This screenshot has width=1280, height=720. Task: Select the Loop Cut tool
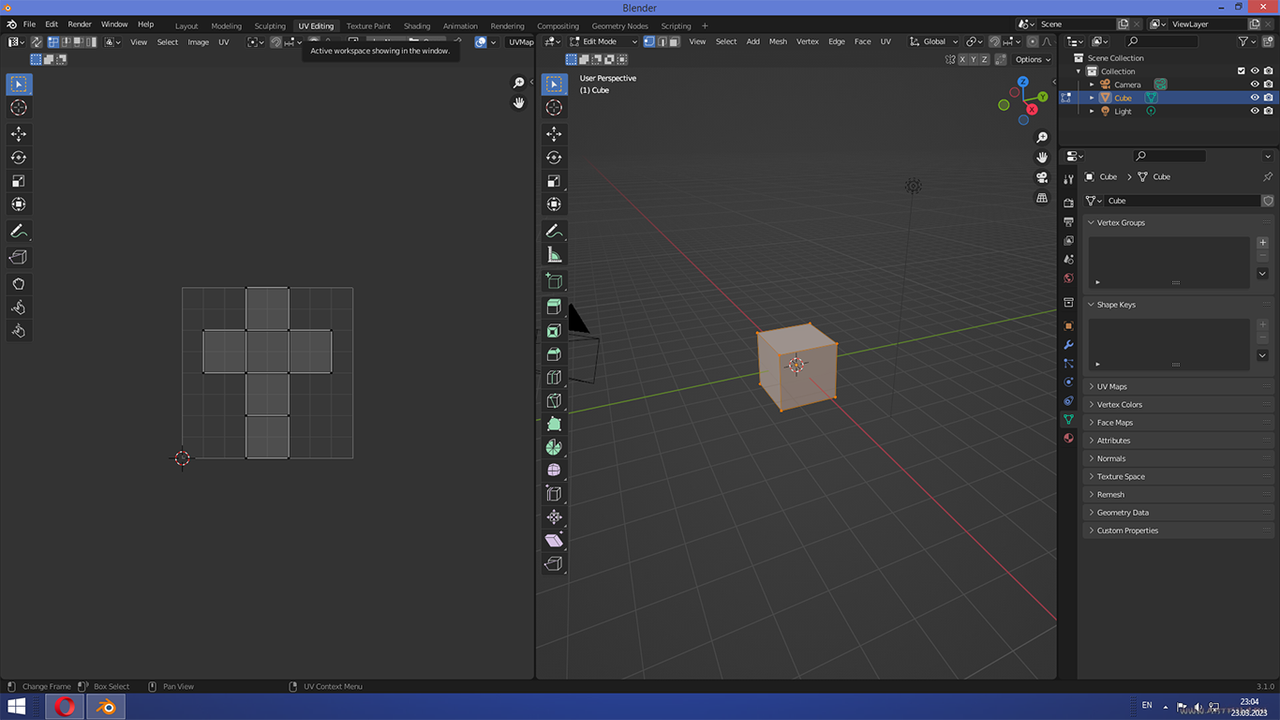(x=554, y=377)
